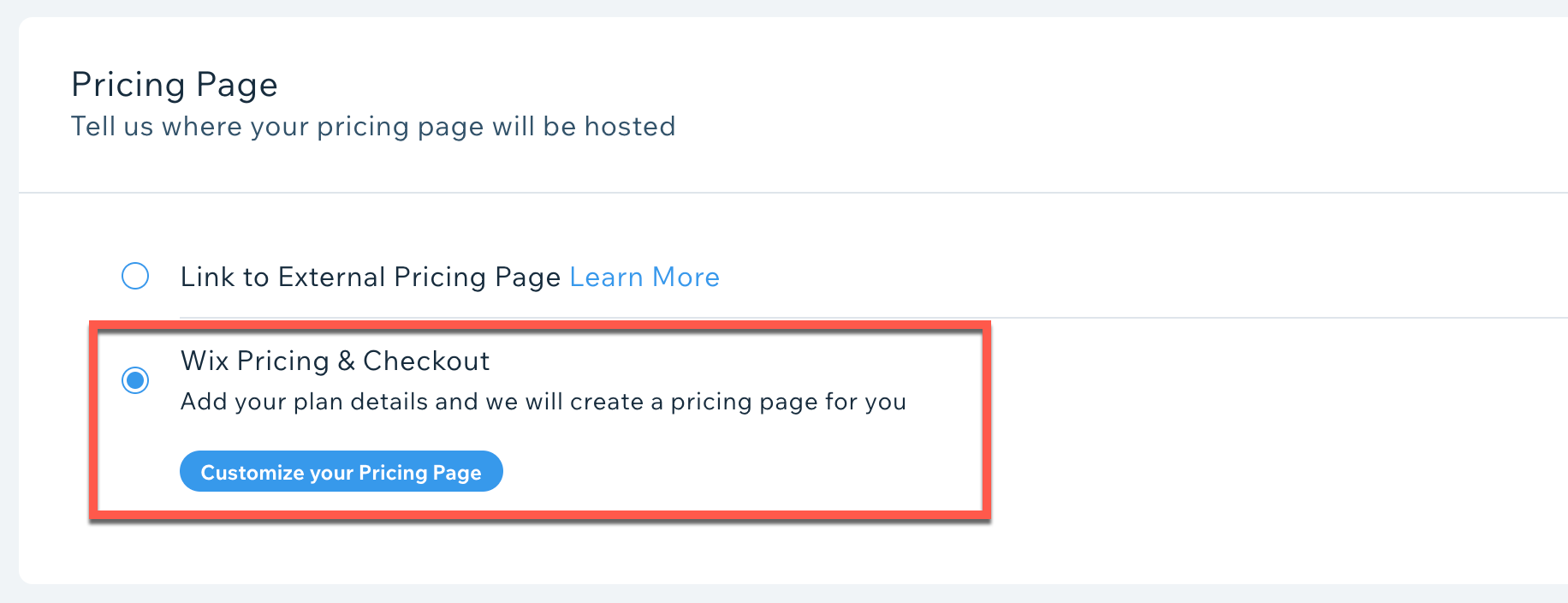Screen dimensions: 1568x603
Task: Click the divider under the Pricing Page header
Action: (x=793, y=193)
